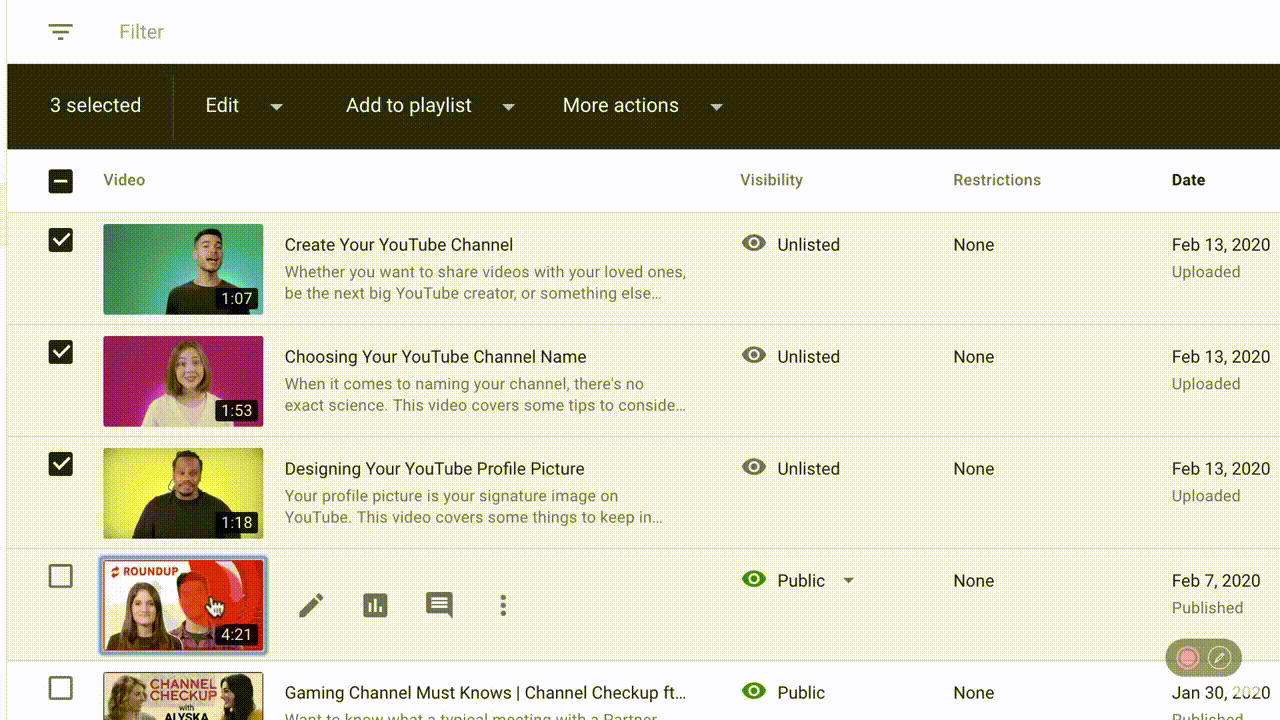Click 'Jan 30, 2020' date text
This screenshot has height=720, width=1280.
1220,693
